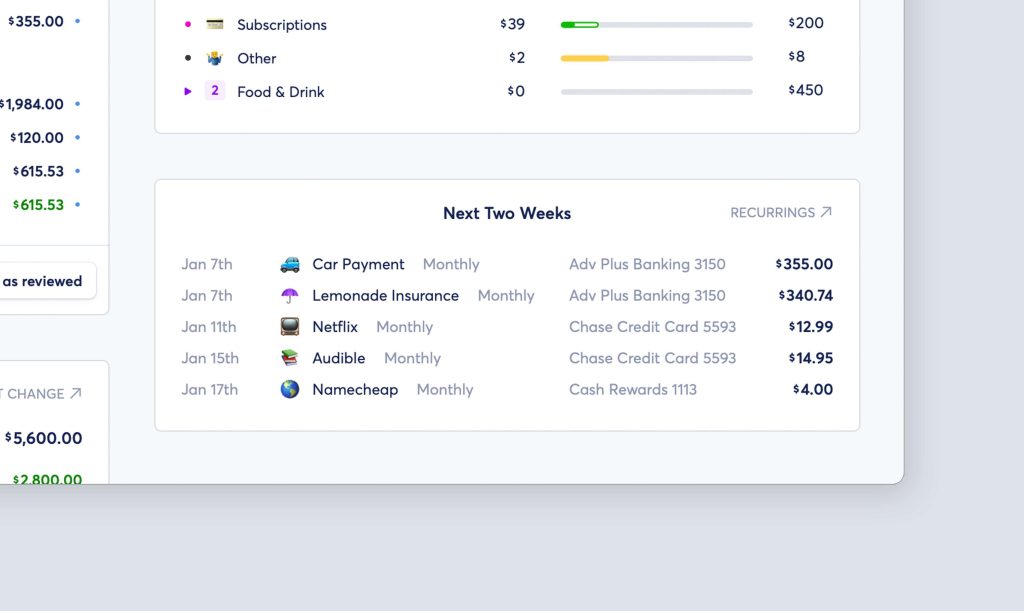Image resolution: width=1024 pixels, height=611 pixels.
Task: Click the books icon beside Audible
Action: pos(290,358)
